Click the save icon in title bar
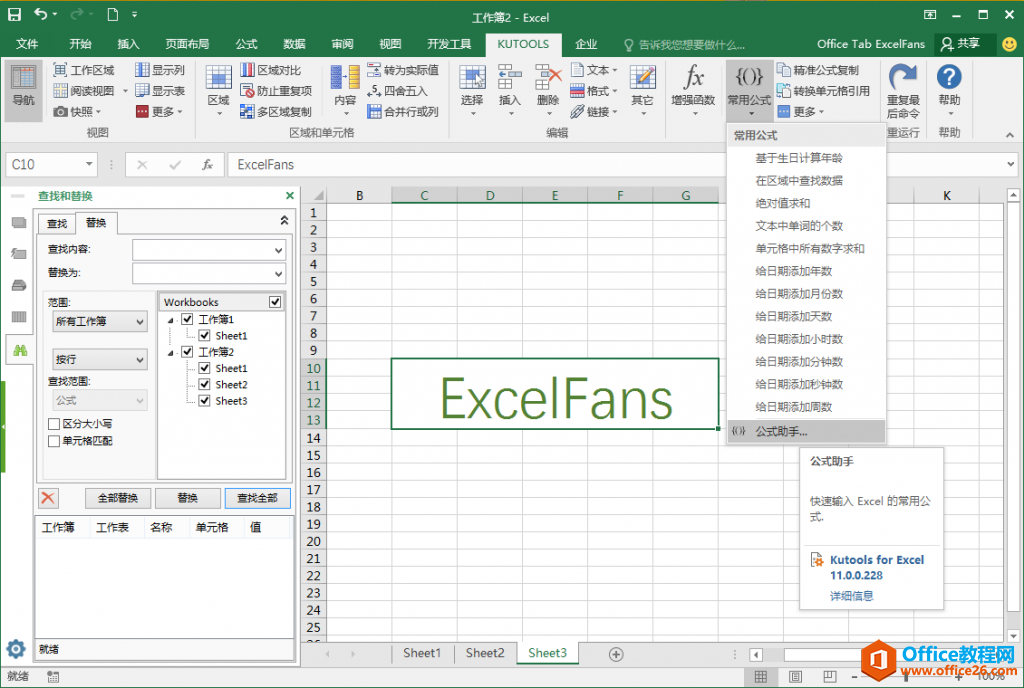Image resolution: width=1024 pixels, height=688 pixels. [14, 14]
